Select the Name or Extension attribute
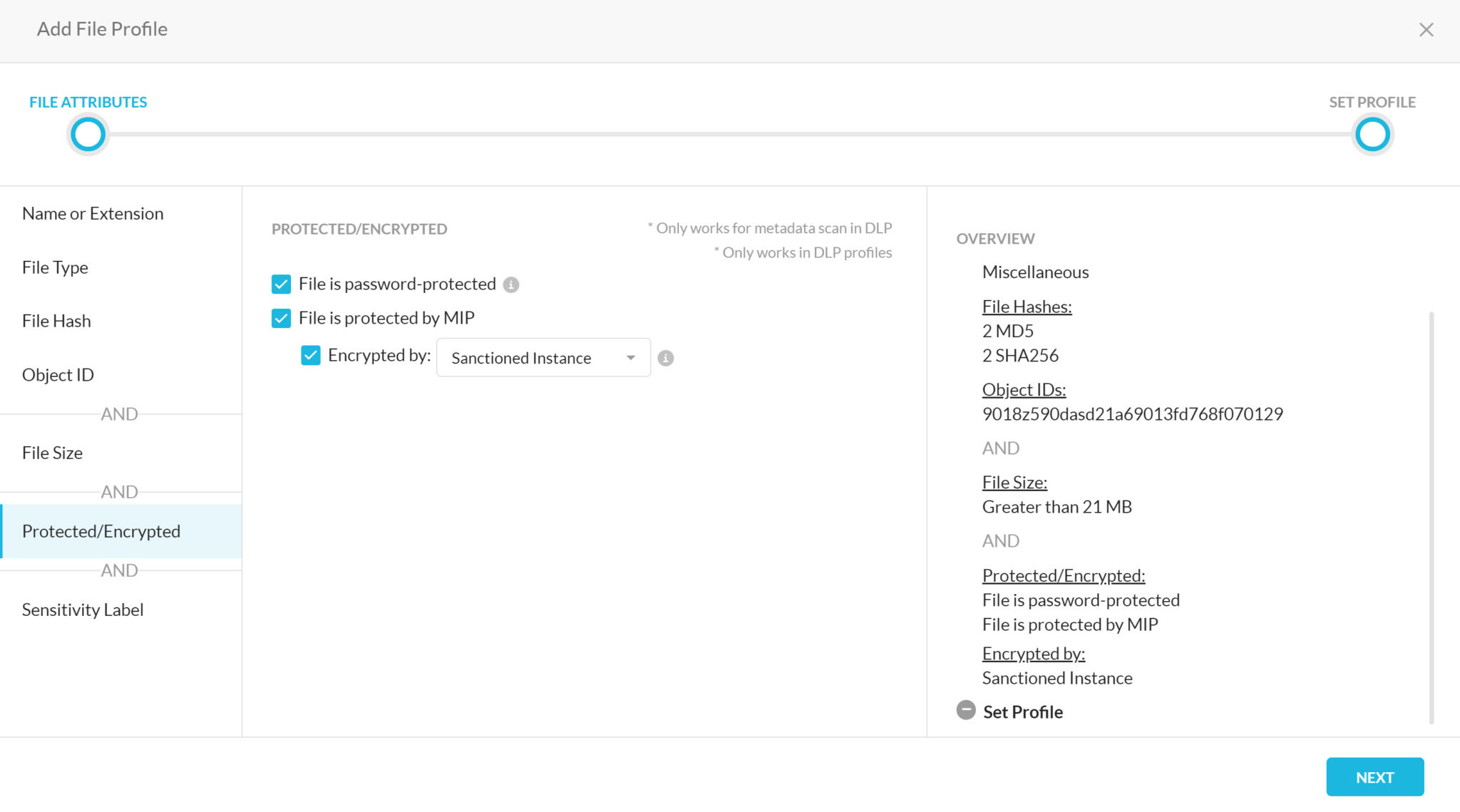Image resolution: width=1460 pixels, height=812 pixels. pos(93,213)
